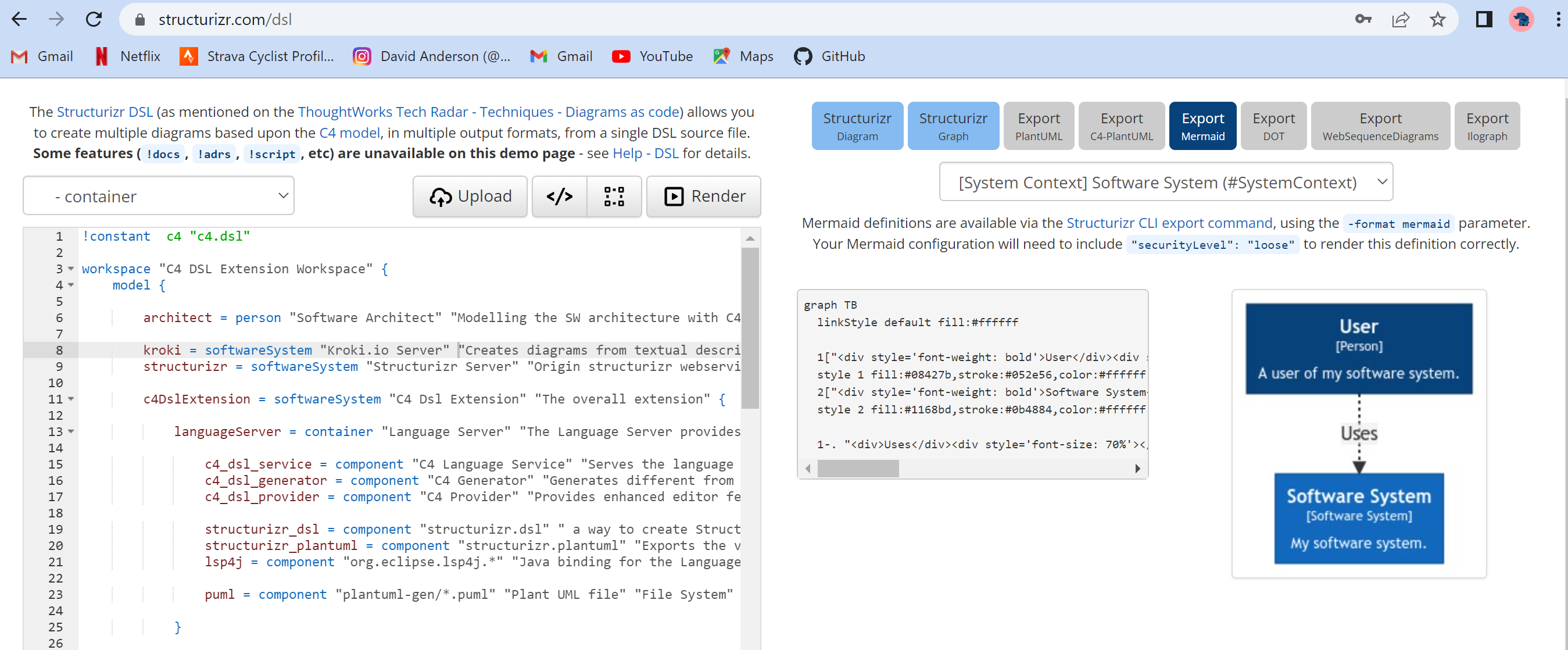Click the Render play icon
Image resolution: width=1568 pixels, height=650 pixels.
[x=674, y=196]
